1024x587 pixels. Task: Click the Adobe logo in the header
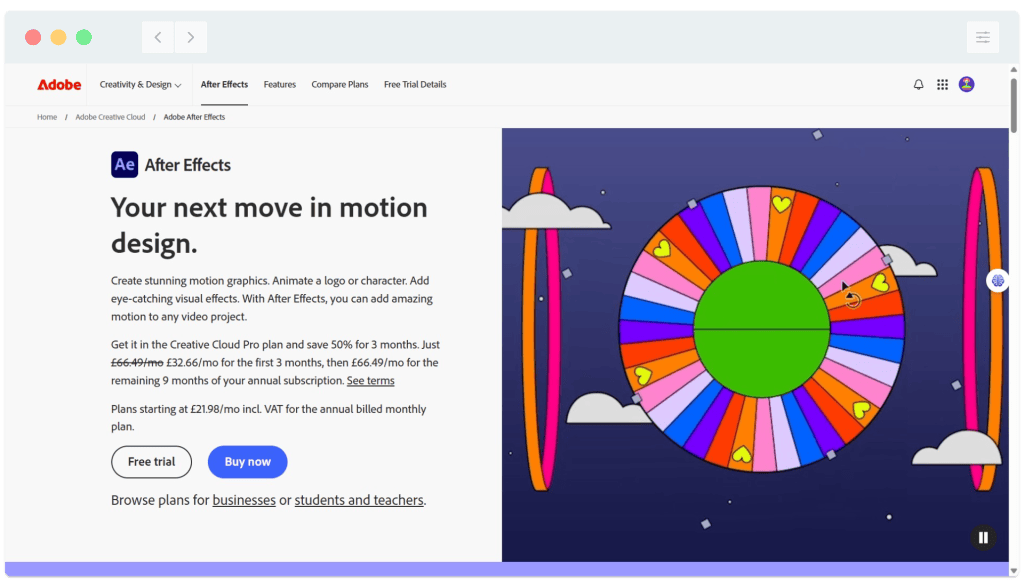click(x=59, y=85)
